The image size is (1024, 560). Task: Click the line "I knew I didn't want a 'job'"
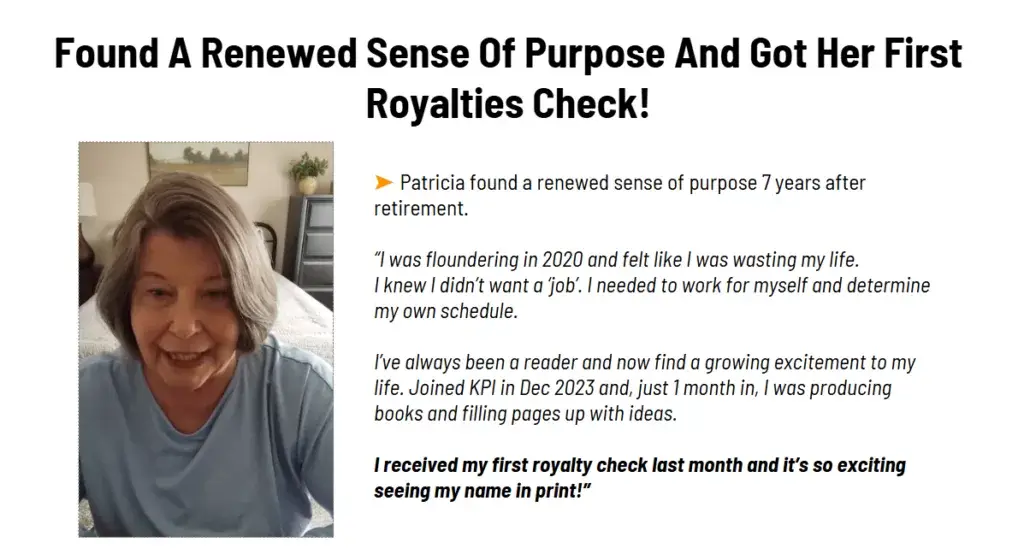click(x=490, y=286)
